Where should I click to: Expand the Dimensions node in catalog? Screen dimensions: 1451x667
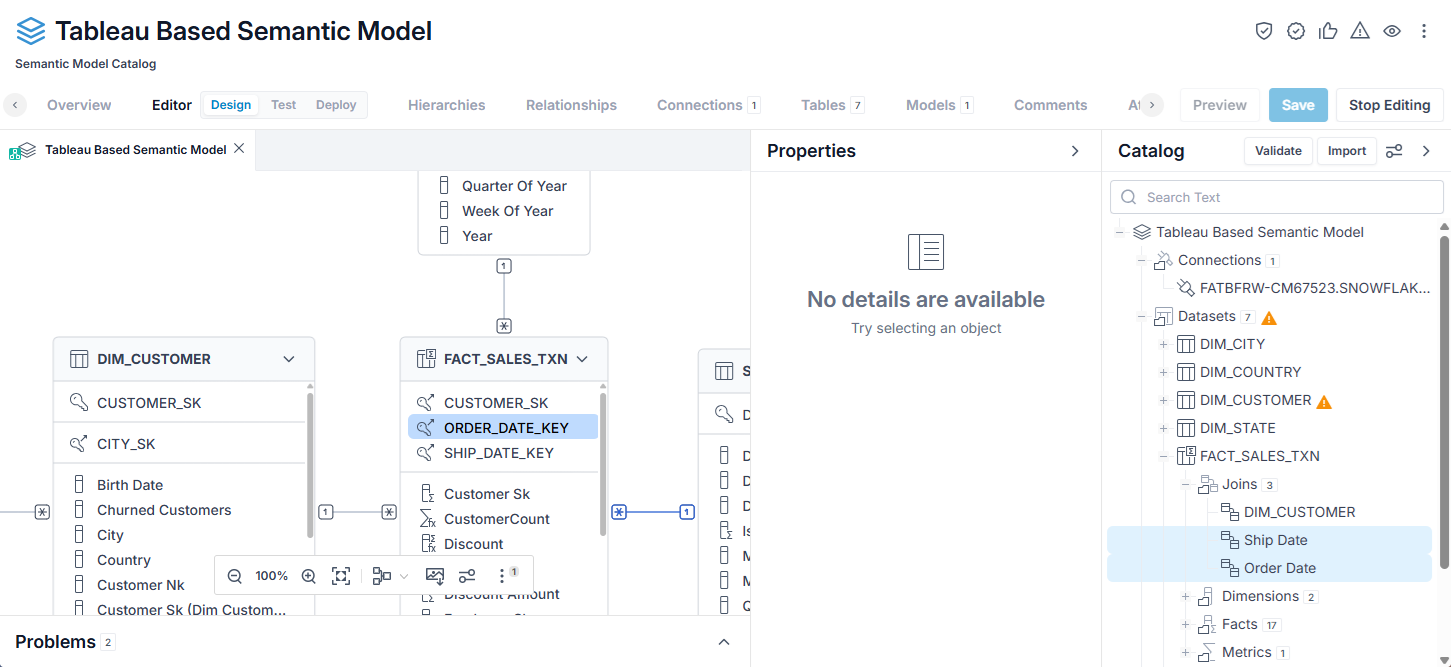[1185, 596]
